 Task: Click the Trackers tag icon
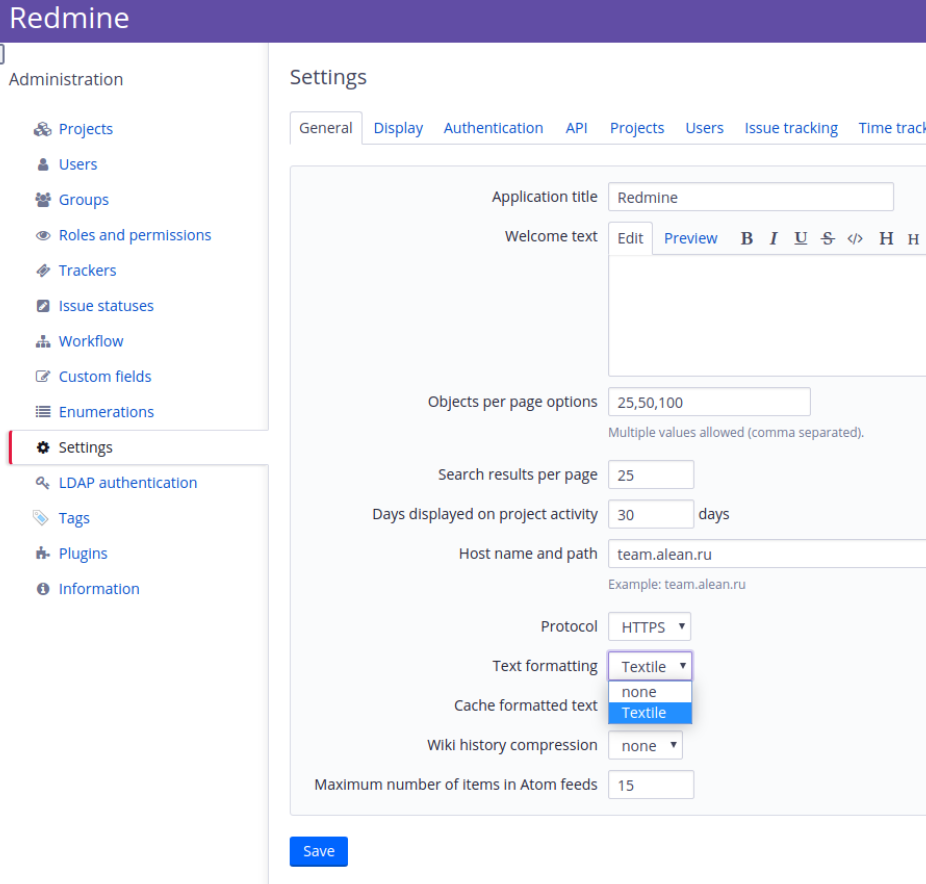click(43, 271)
